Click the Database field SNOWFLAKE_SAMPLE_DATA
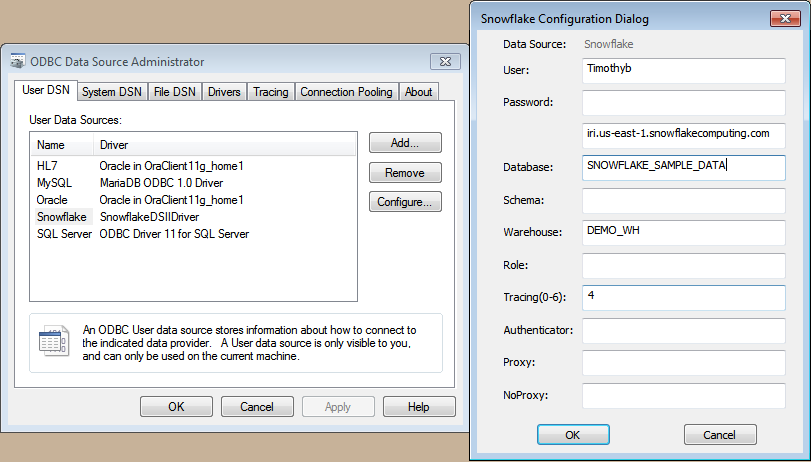Viewport: 811px width, 462px height. pos(684,168)
